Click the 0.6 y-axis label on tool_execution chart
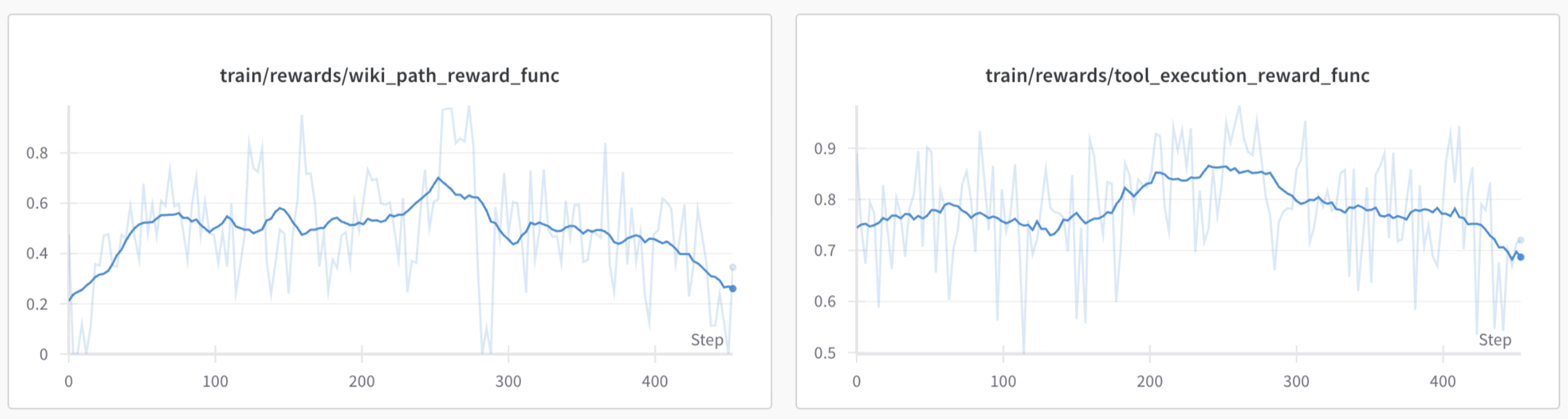 point(825,302)
